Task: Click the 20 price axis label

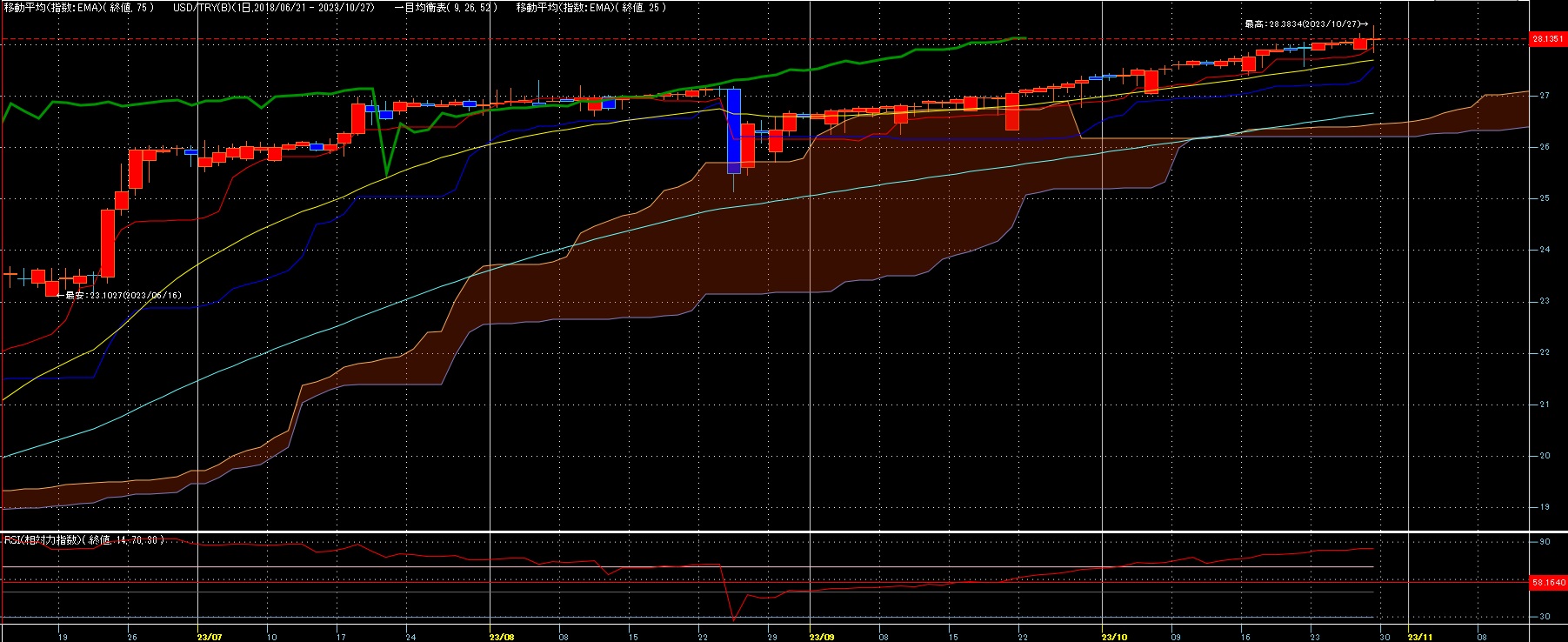Action: 1545,456
